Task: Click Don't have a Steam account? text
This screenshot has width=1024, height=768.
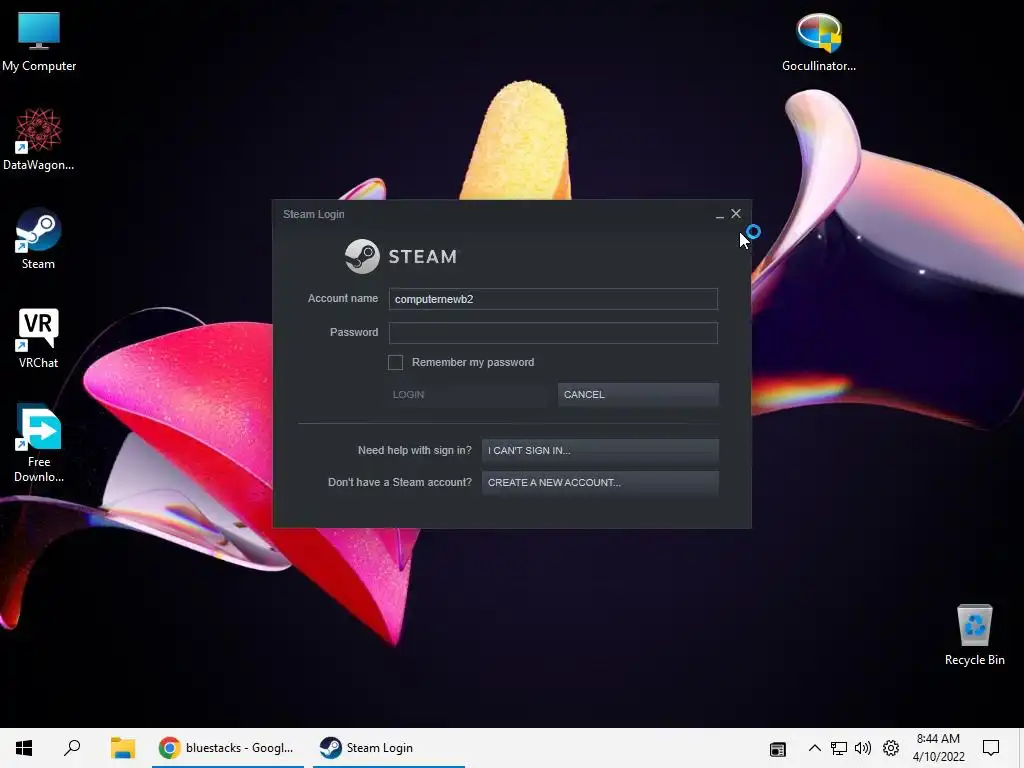Action: 400,483
